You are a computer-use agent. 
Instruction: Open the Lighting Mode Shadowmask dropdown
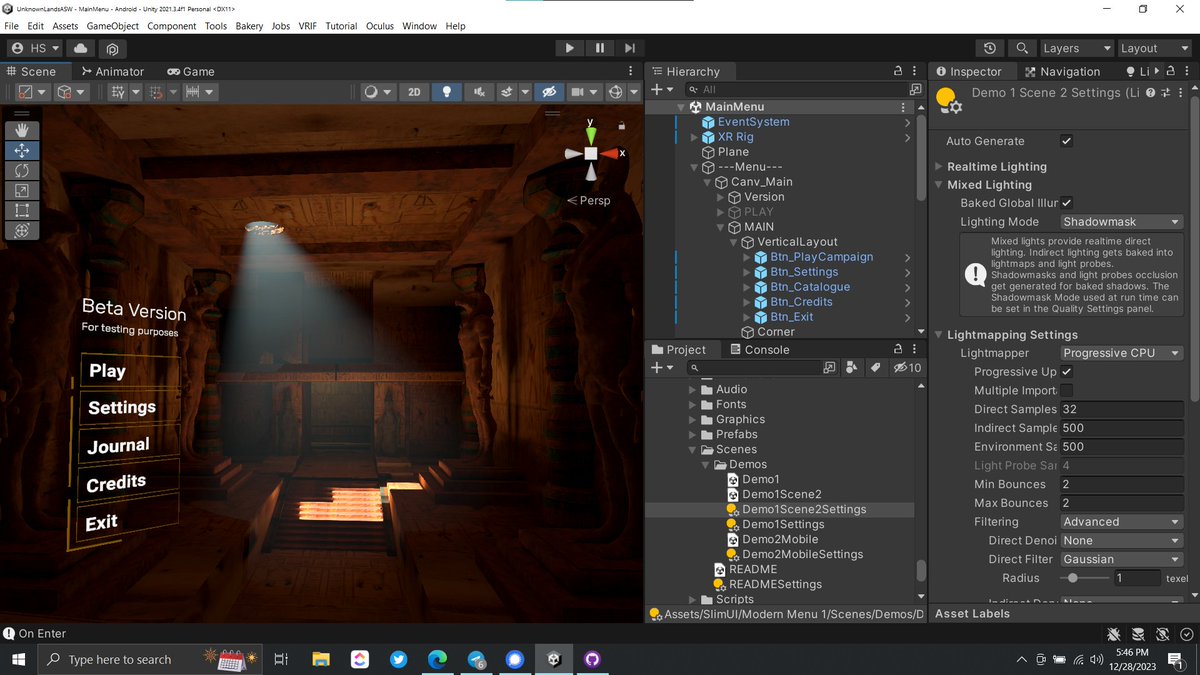coord(1121,222)
